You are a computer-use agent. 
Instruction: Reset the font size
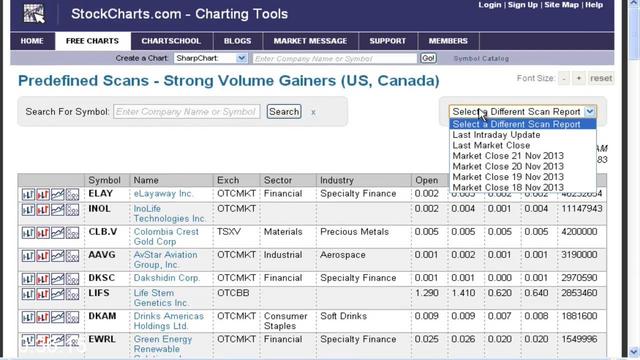601,78
